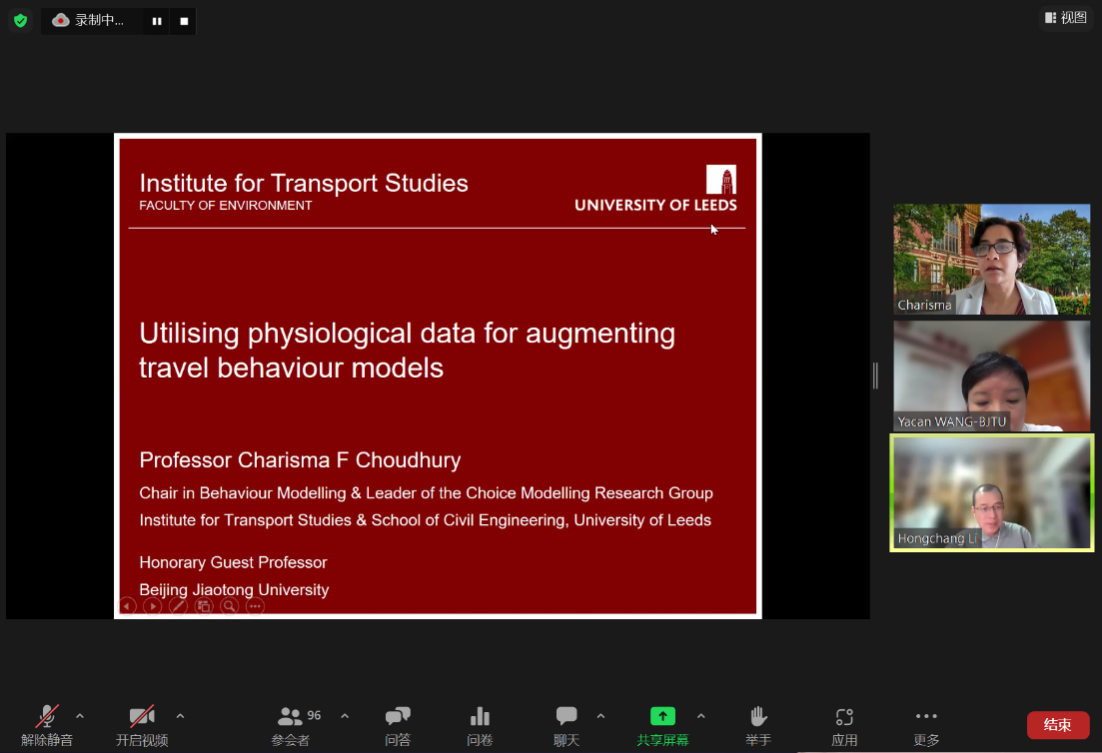1102x753 pixels.
Task: Go to next slide arrow in slideshow controls
Action: coord(153,606)
